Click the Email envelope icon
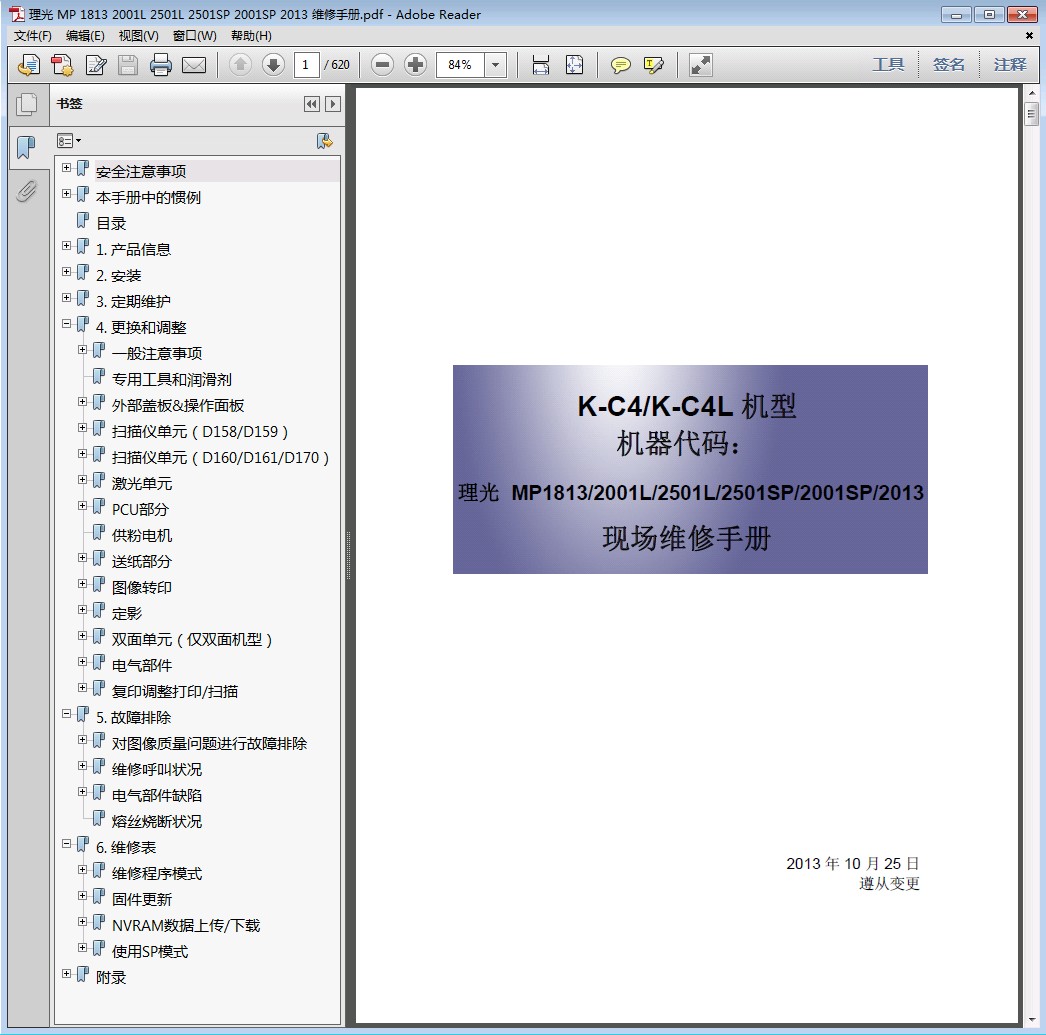Image resolution: width=1046 pixels, height=1035 pixels. click(x=194, y=66)
